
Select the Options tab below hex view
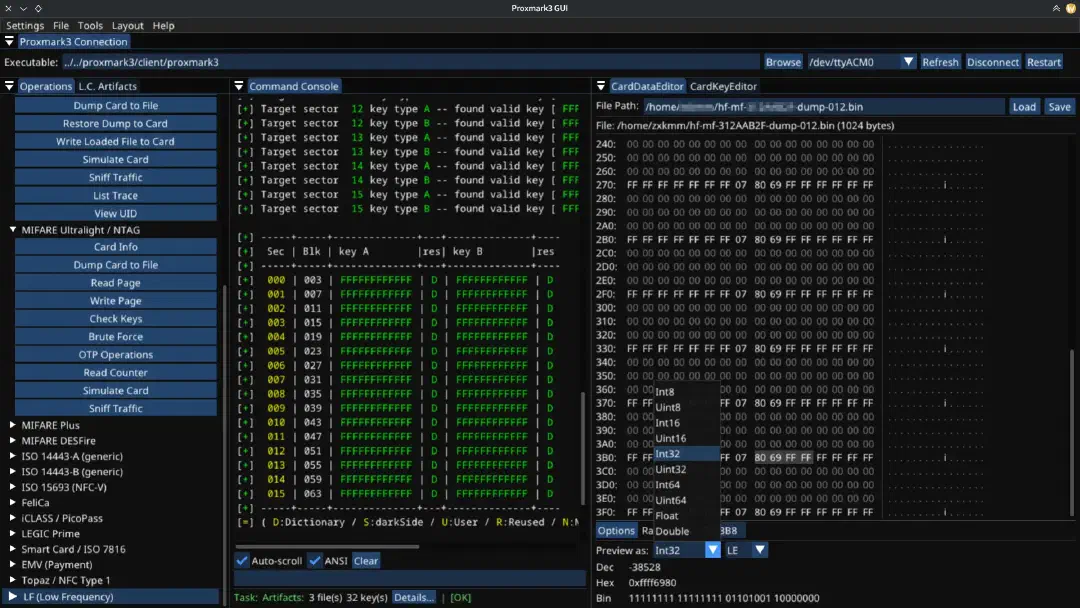(616, 530)
